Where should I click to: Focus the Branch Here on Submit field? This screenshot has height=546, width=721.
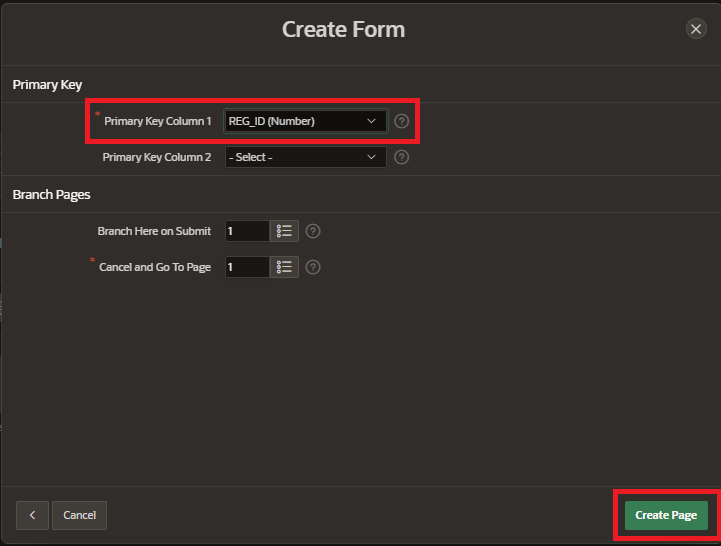247,231
